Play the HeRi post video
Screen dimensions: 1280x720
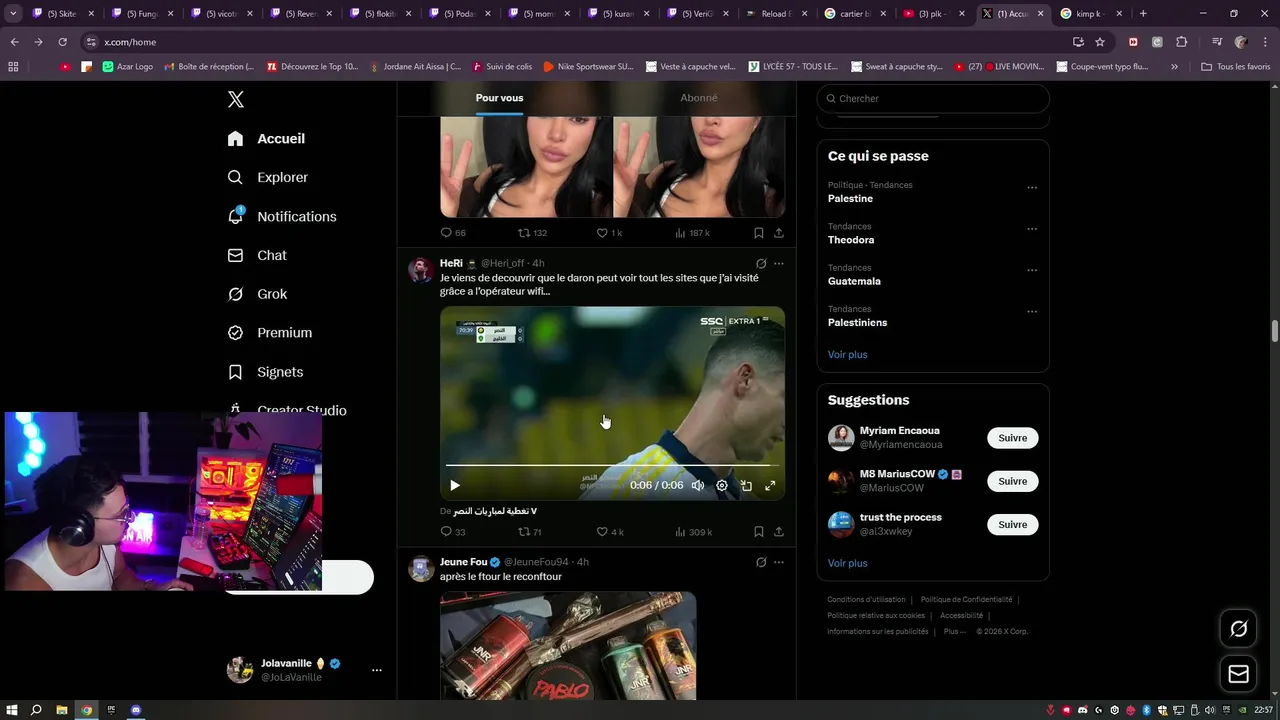click(x=454, y=485)
